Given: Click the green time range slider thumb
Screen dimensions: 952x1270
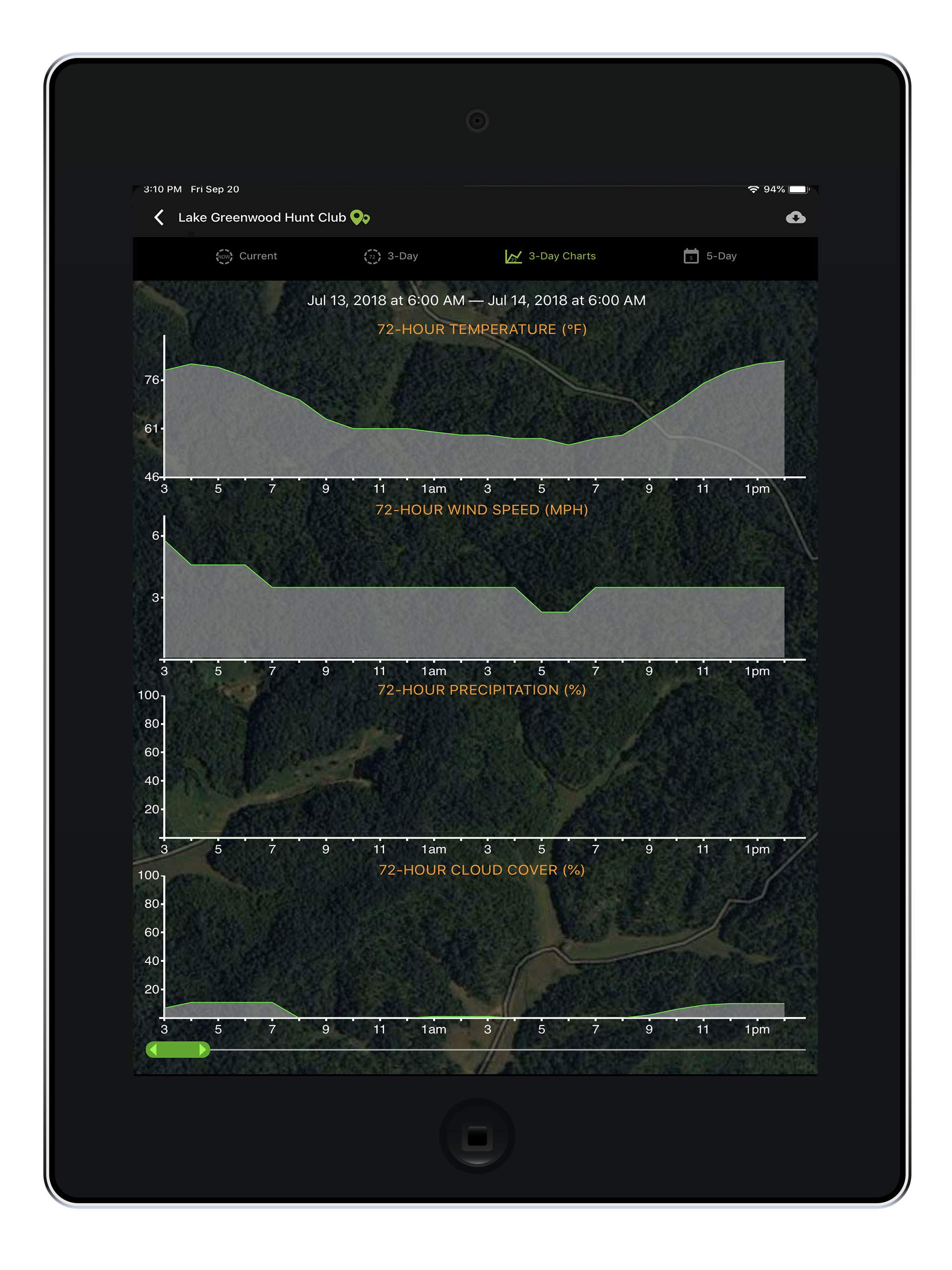Looking at the screenshot, I should pyautogui.click(x=178, y=1050).
